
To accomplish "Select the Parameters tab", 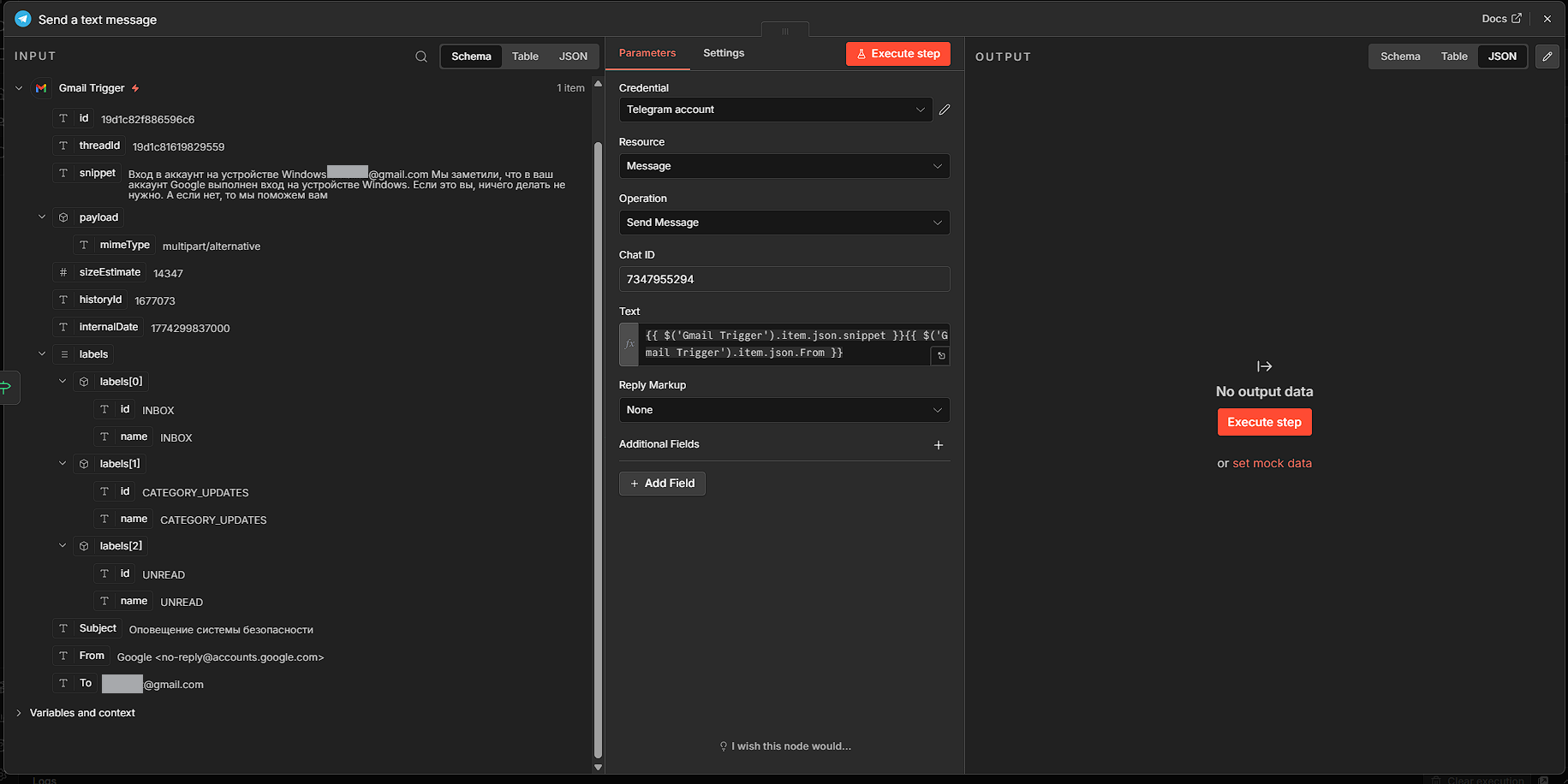I will [x=647, y=53].
